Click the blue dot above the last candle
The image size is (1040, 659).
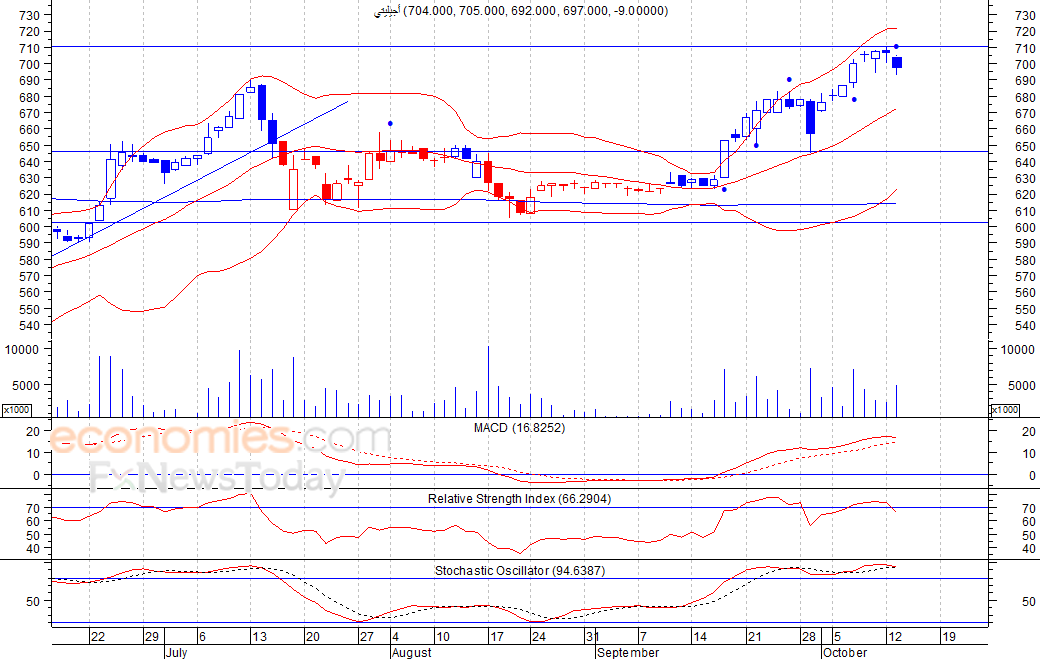click(897, 46)
